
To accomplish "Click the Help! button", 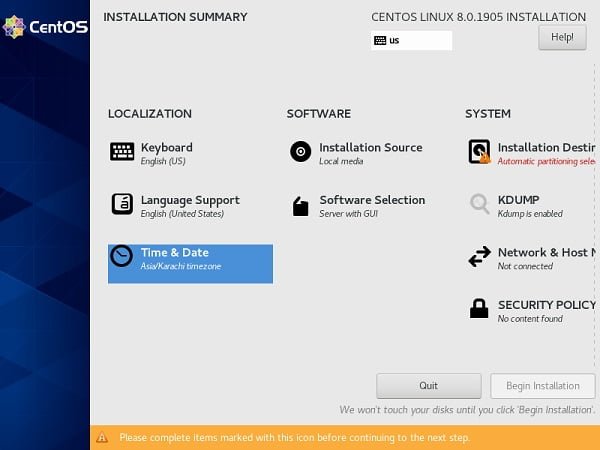I will [x=562, y=37].
